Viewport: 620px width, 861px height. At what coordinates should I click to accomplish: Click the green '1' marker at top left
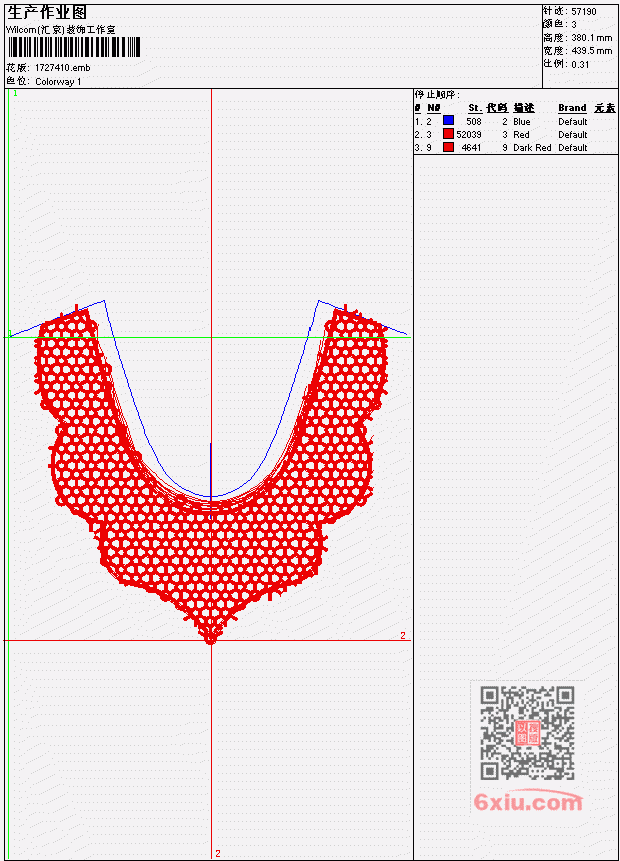[15, 93]
